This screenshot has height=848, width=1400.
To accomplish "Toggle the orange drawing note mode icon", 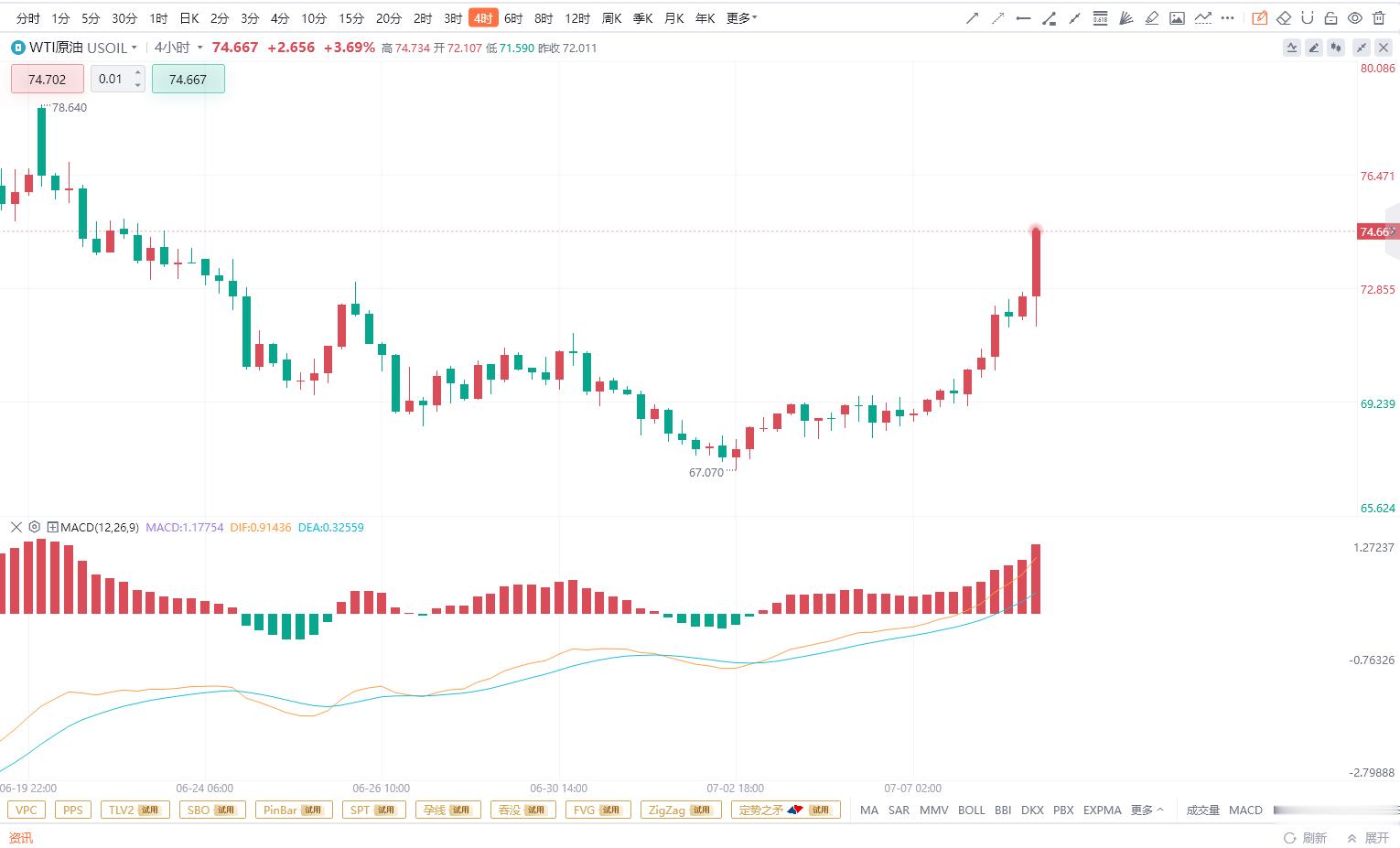I will [1259, 18].
